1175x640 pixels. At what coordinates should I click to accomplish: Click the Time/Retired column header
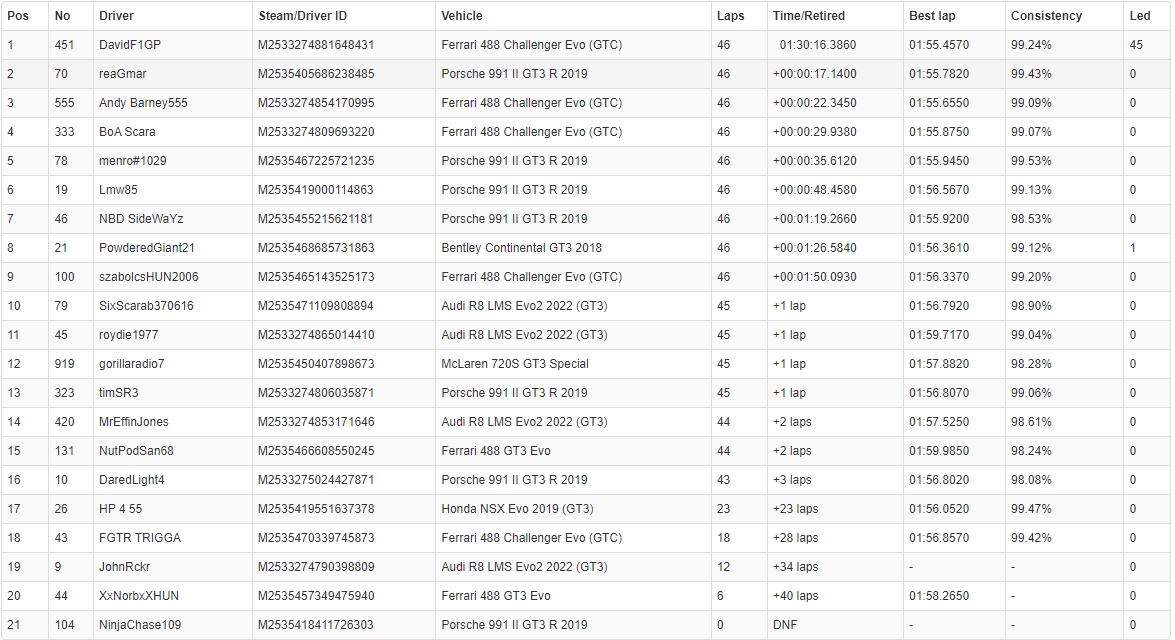pos(809,16)
